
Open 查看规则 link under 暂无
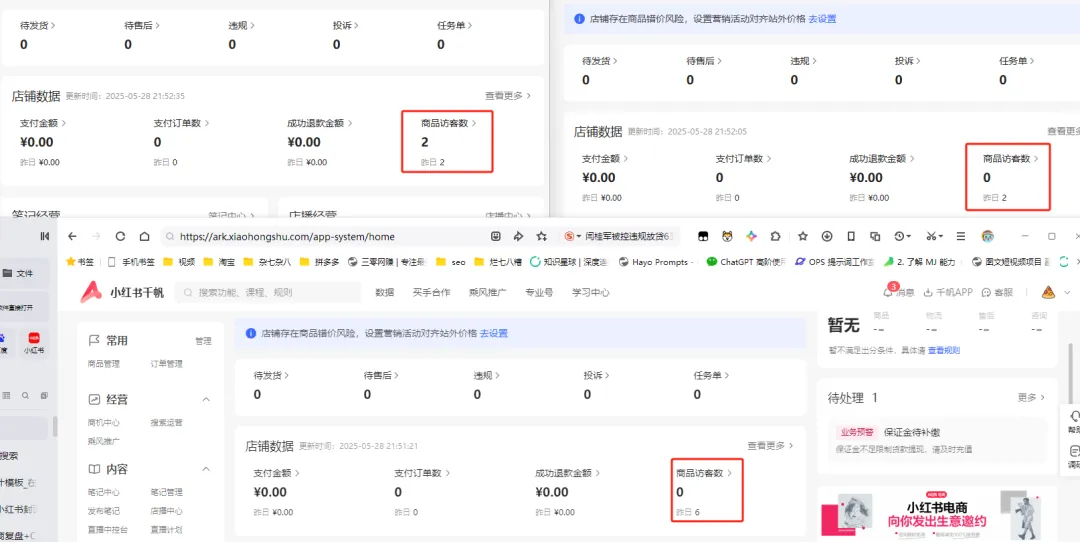tap(944, 351)
